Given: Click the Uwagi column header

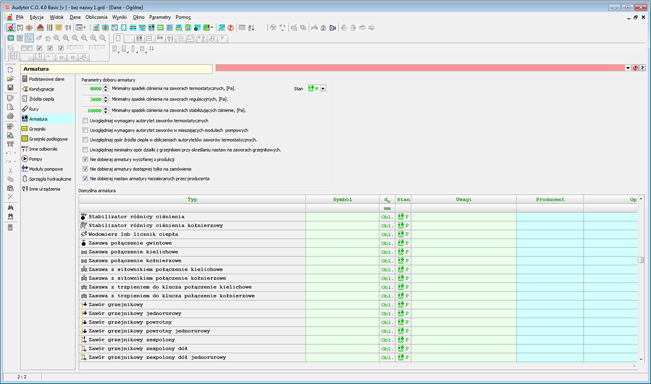Looking at the screenshot, I should pyautogui.click(x=464, y=199).
